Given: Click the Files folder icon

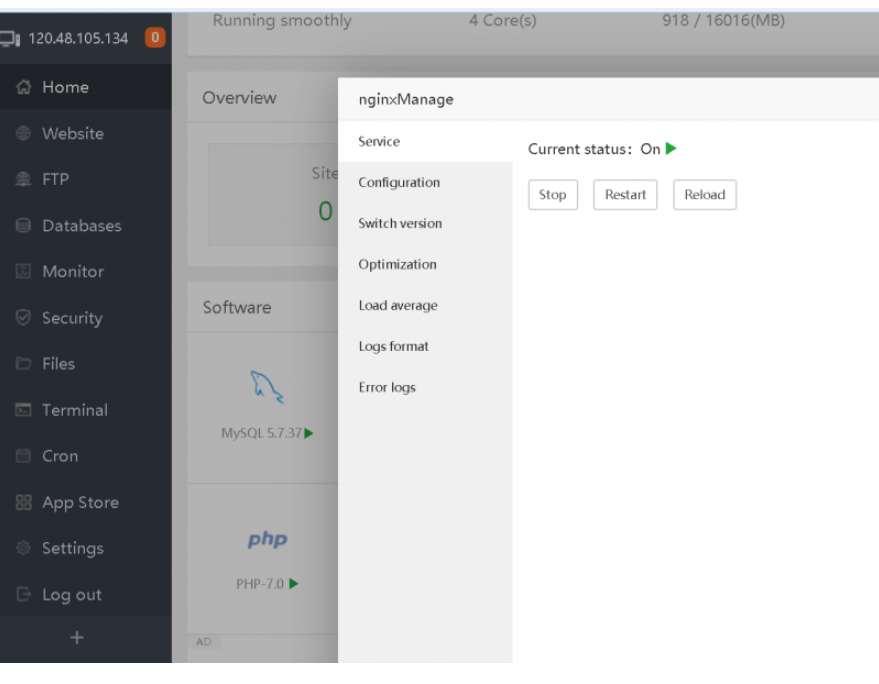Looking at the screenshot, I should point(24,364).
